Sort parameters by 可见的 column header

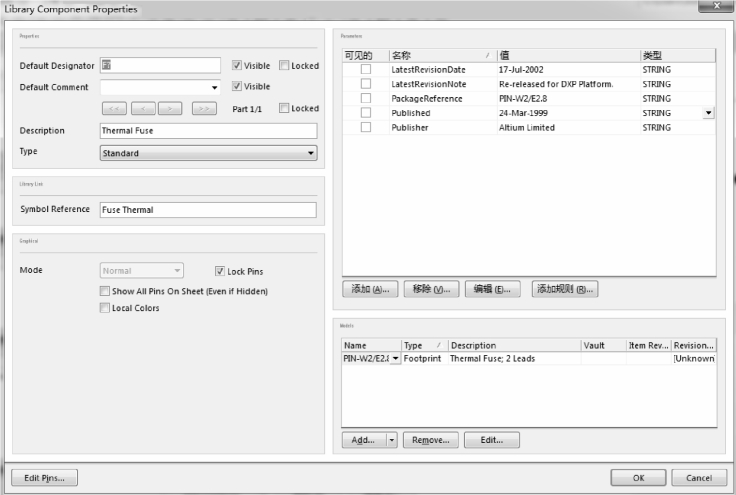(x=366, y=56)
